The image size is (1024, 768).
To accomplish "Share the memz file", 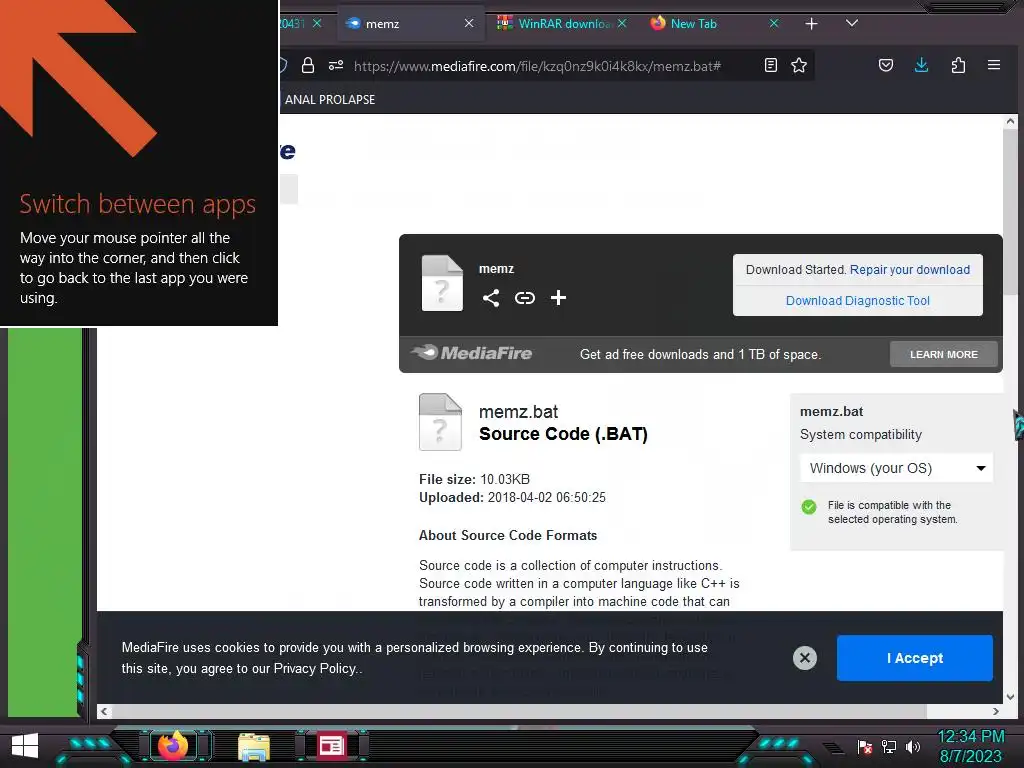I will 491,298.
